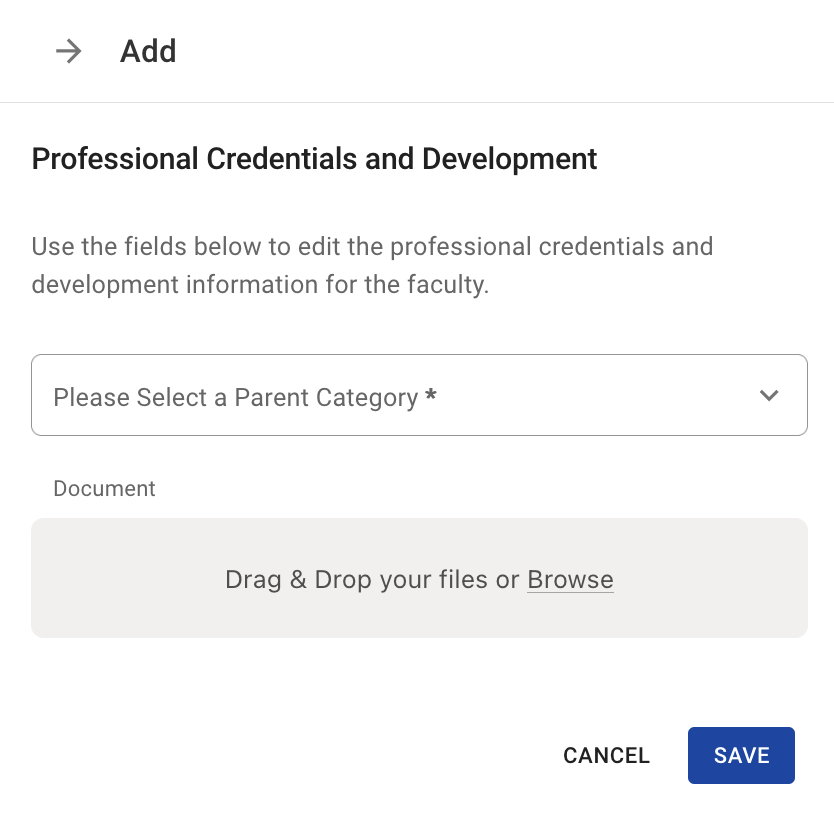This screenshot has width=834, height=814.
Task: Click the word "Development" in the heading
Action: pos(510,159)
